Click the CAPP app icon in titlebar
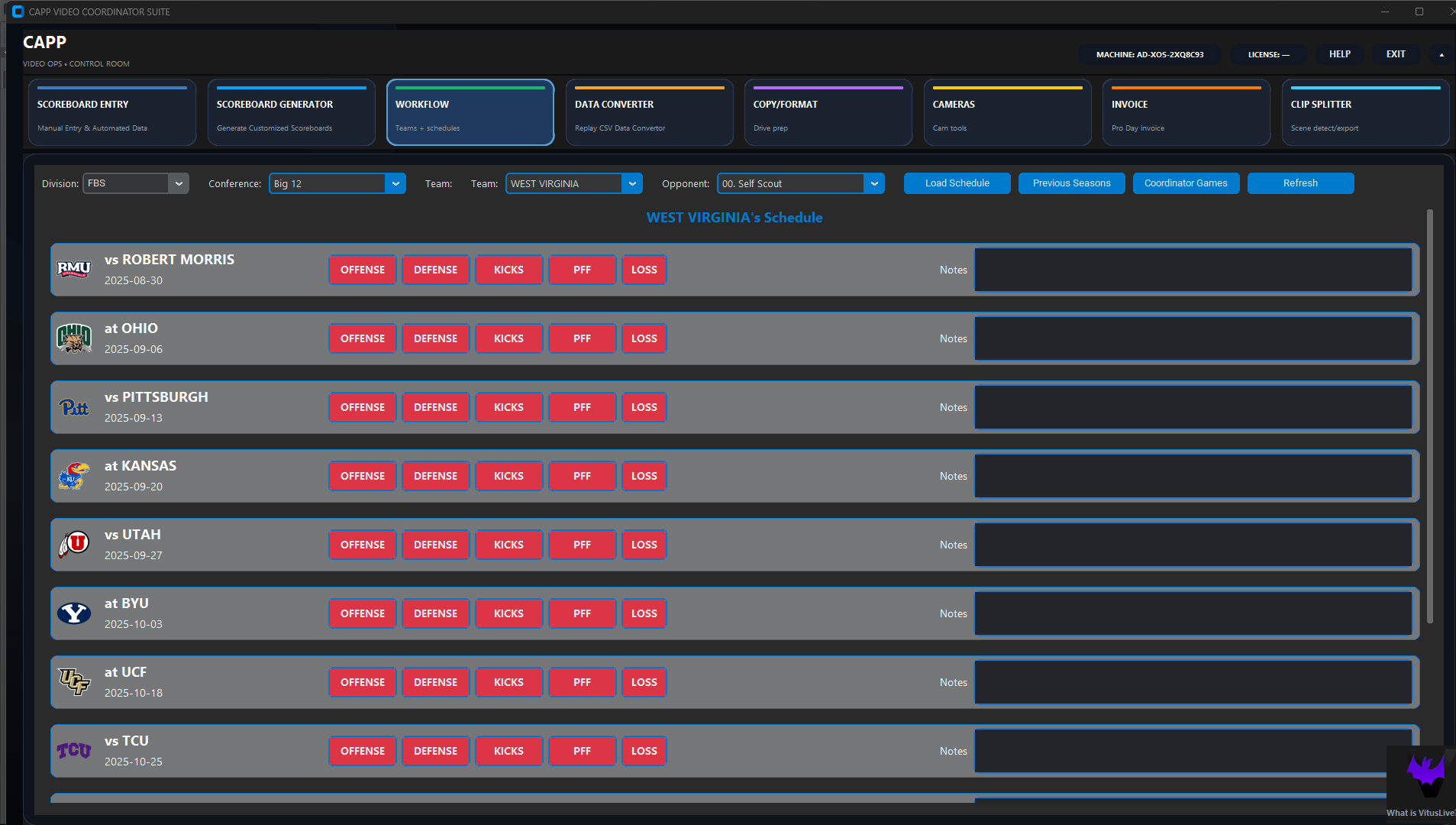The width and height of the screenshot is (1456, 825). pos(18,11)
